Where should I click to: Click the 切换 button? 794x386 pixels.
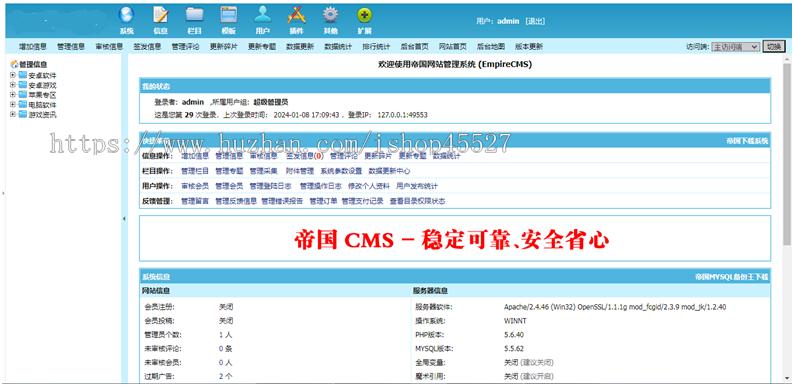click(x=773, y=47)
